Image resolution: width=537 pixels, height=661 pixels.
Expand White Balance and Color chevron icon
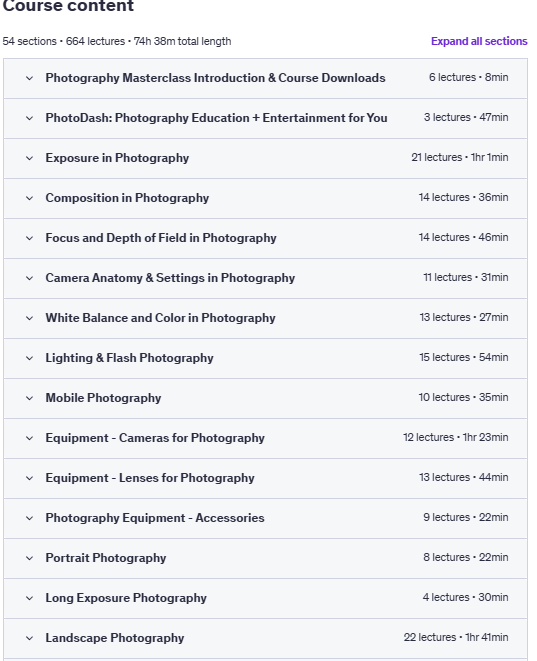30,318
